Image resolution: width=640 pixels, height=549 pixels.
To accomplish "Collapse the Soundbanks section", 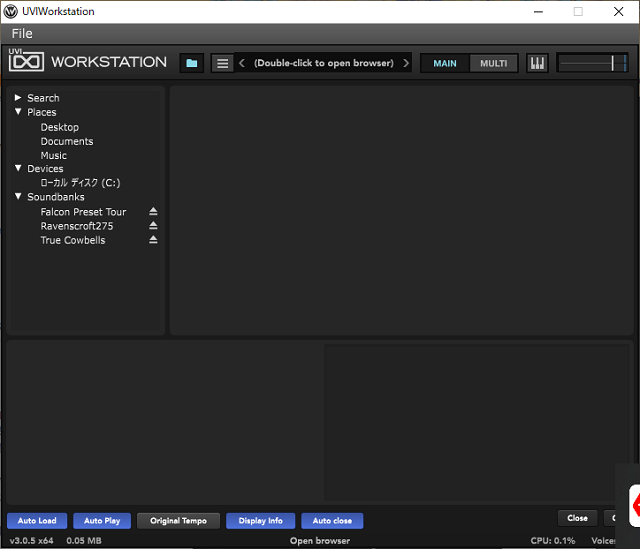I will point(18,196).
